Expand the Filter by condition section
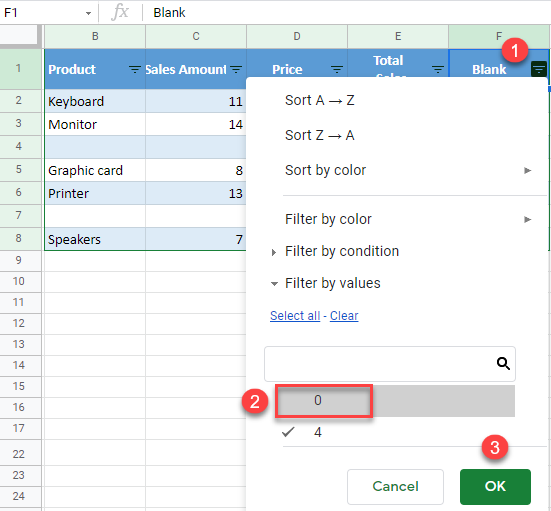This screenshot has height=511, width=551. tap(274, 252)
